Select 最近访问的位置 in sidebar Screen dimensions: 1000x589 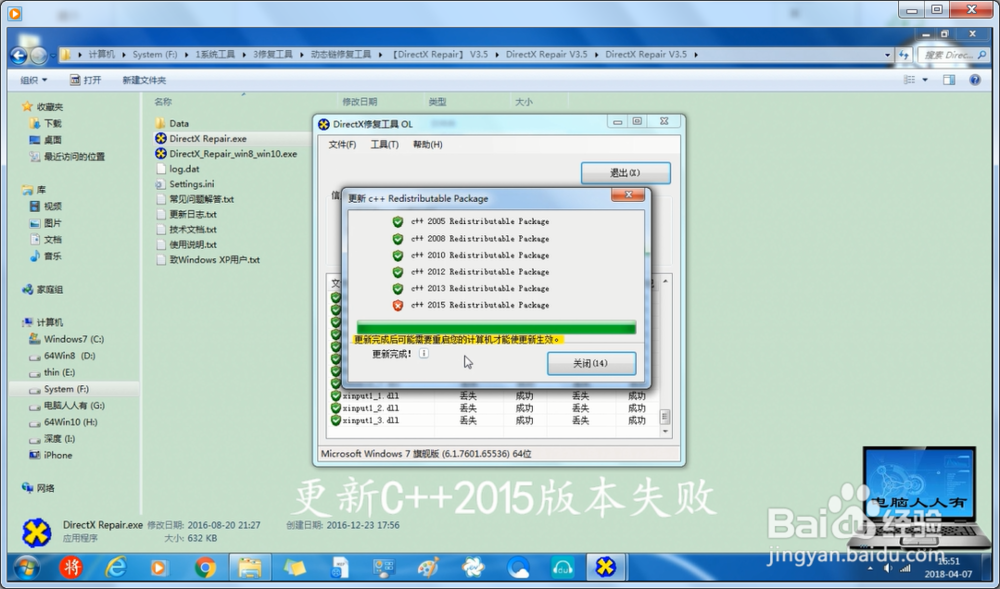[67, 157]
